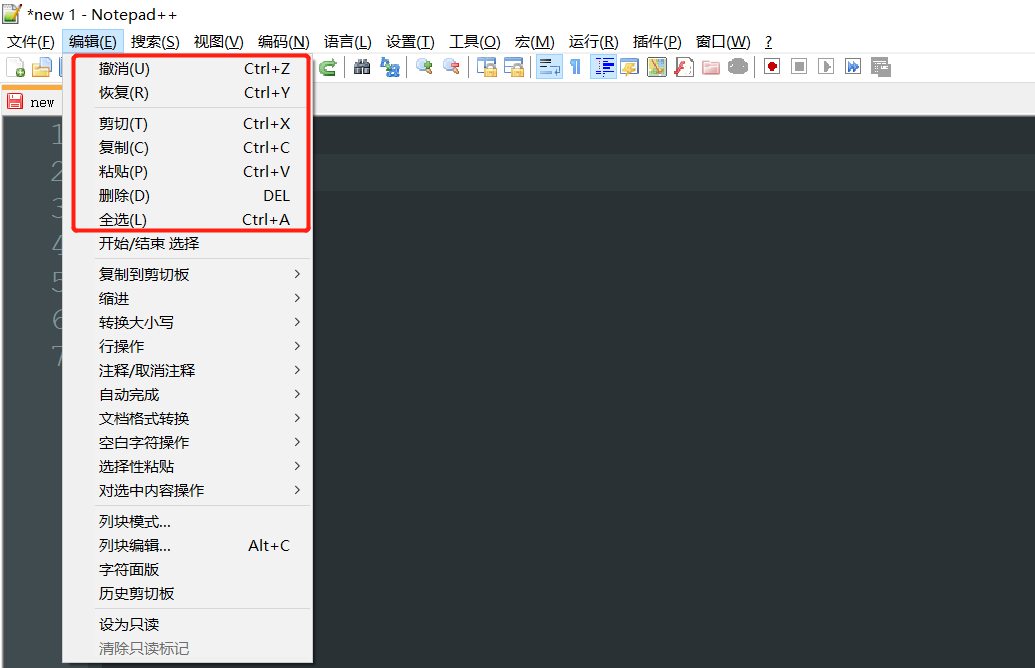Open the 语言(L) menu

tap(348, 42)
